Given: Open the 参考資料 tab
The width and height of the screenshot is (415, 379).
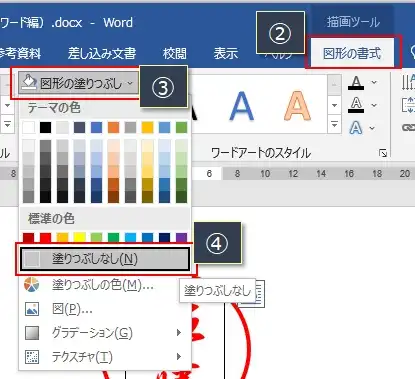Looking at the screenshot, I should click(x=20, y=53).
